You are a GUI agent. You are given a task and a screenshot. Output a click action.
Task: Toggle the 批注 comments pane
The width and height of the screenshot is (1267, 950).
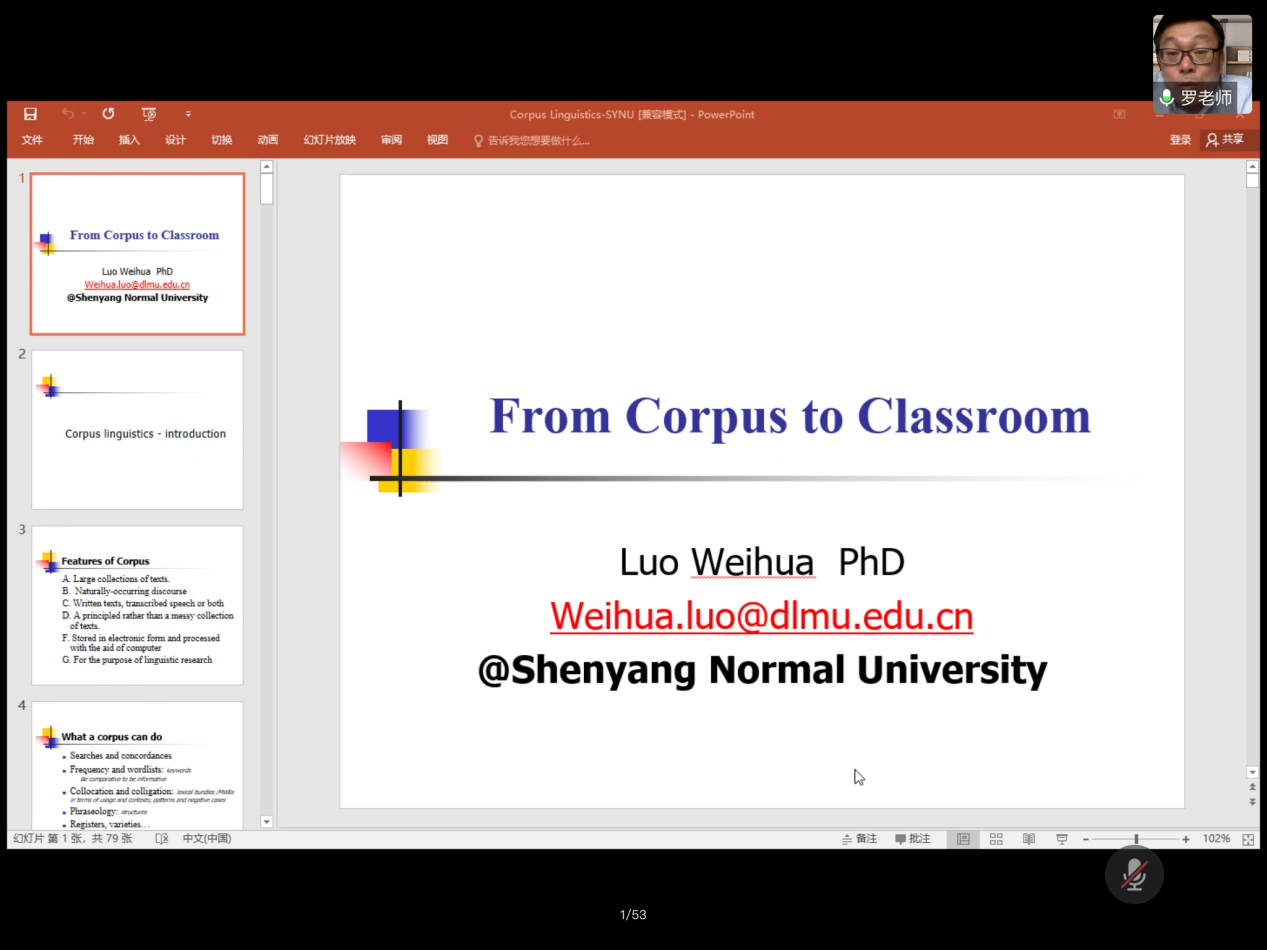pyautogui.click(x=913, y=839)
